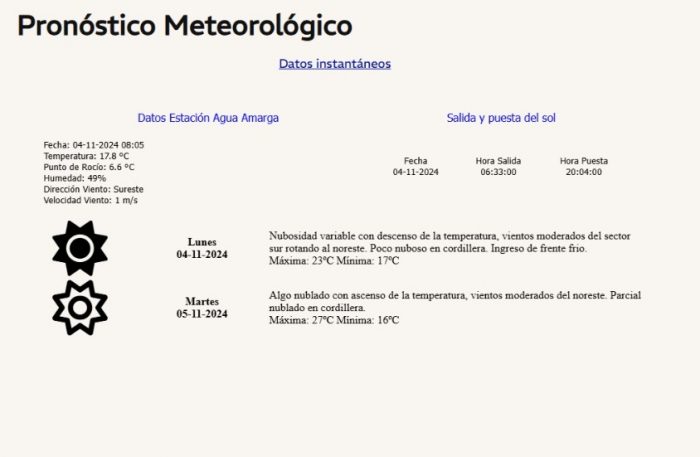The image size is (700, 457).
Task: Click the Temperatura 17.8 °C reading
Action: tap(86, 156)
